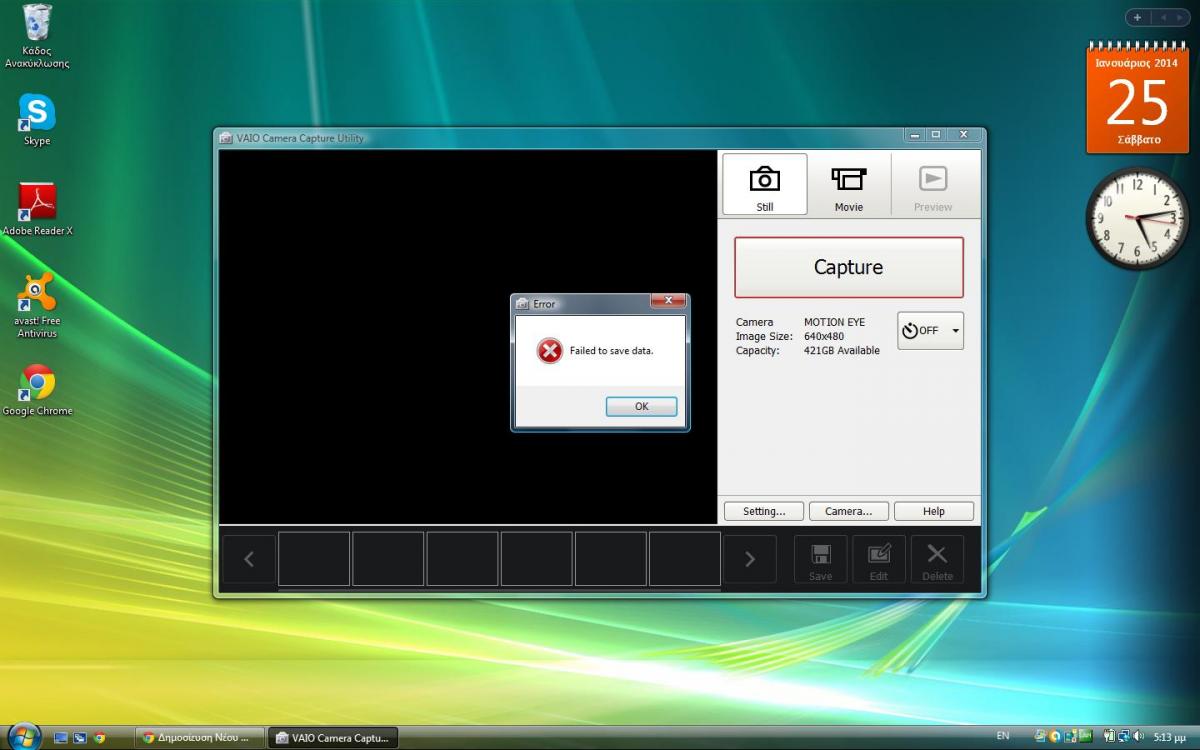
Task: Show previous thumbnails with left arrow
Action: pyautogui.click(x=249, y=559)
